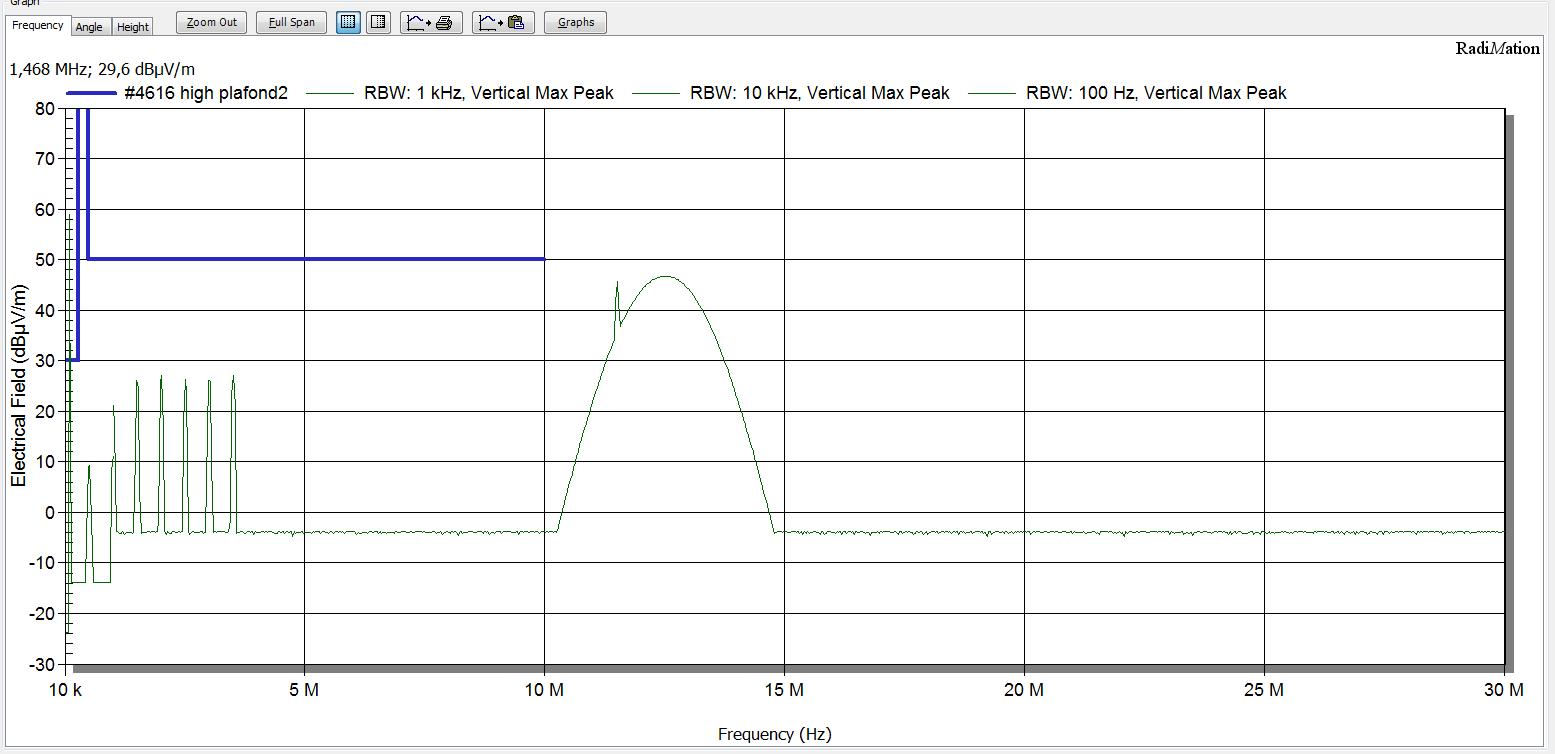Copy the graph to the clipboard
Viewport: 1555px width, 754px height.
(503, 22)
